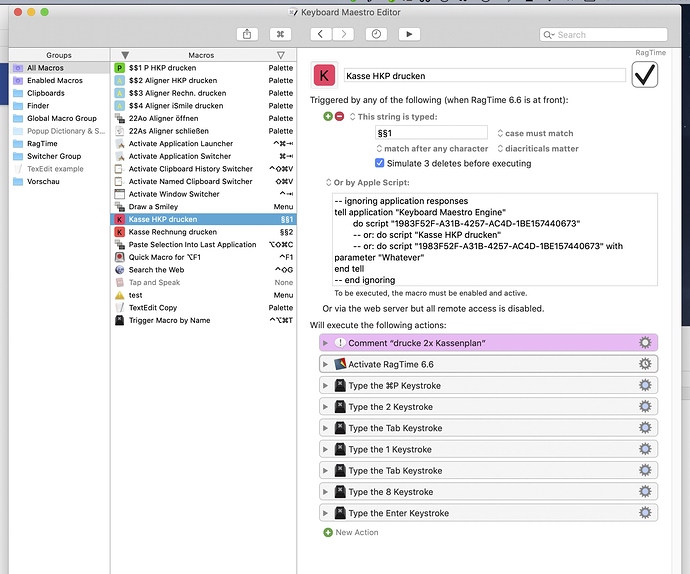Select Activate Clipboard History Switcher macro

coord(203,169)
